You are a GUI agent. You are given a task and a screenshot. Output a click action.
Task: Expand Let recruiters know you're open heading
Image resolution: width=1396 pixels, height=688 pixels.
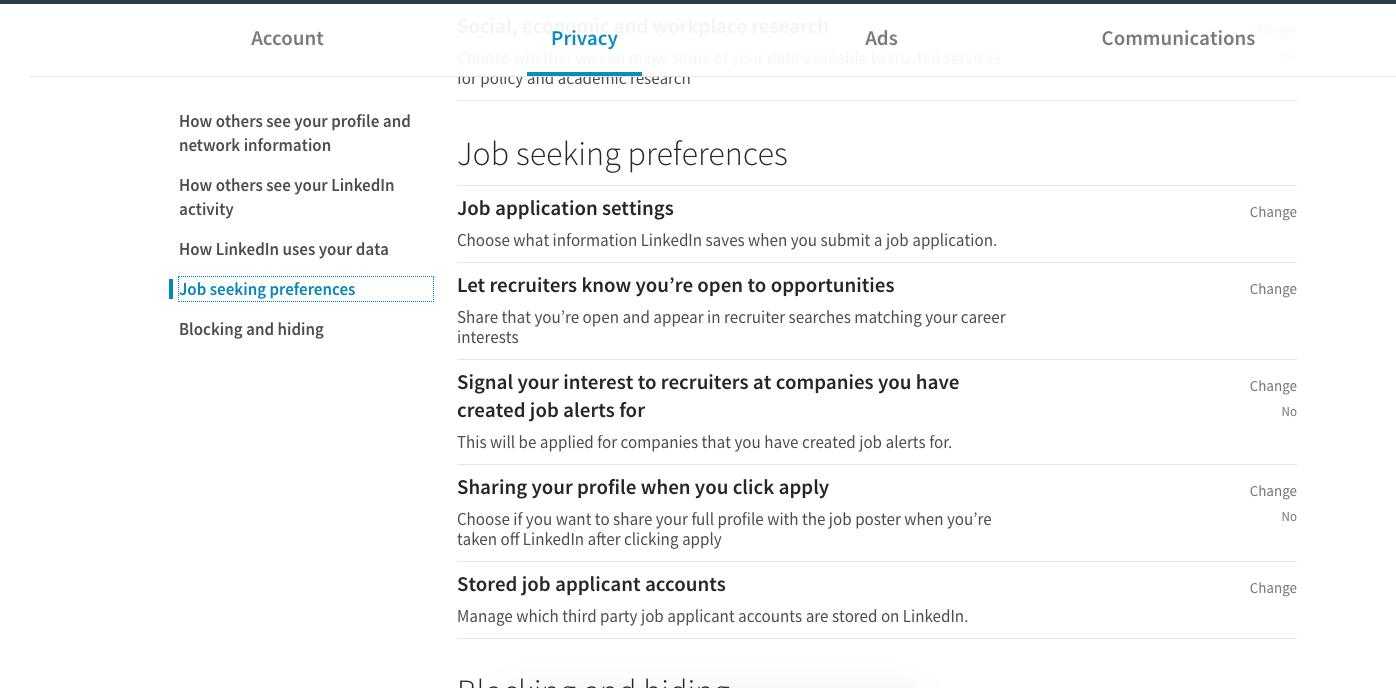[x=676, y=285]
